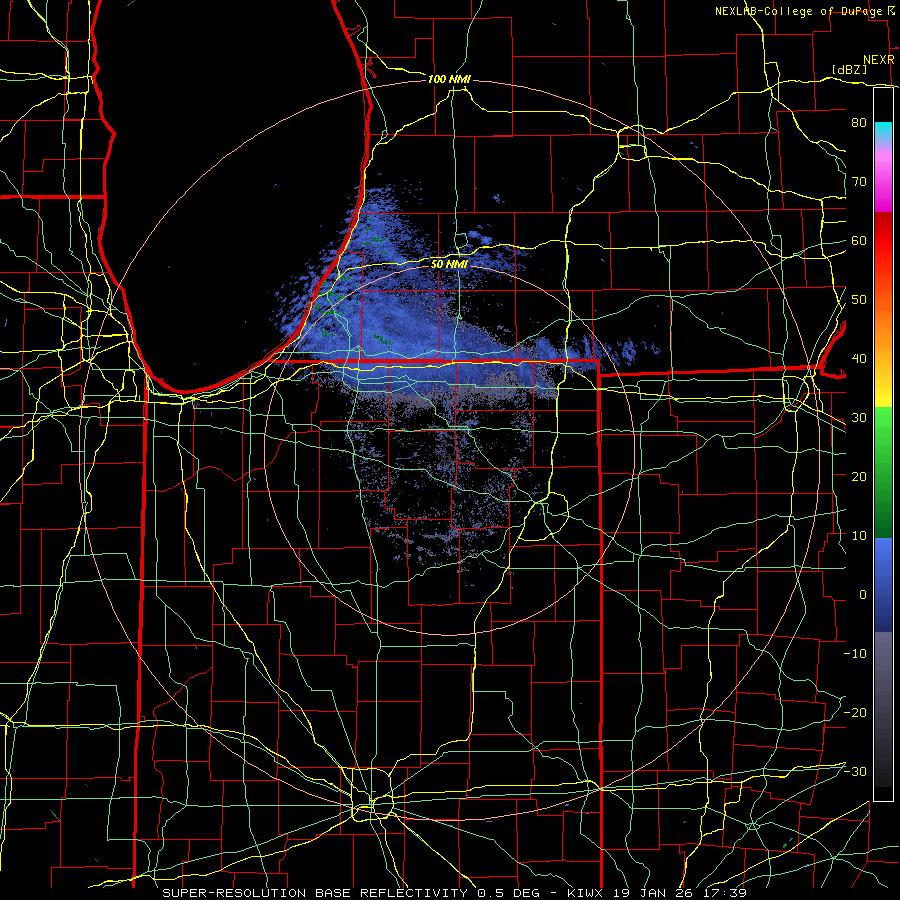This screenshot has width=900, height=900.
Task: Click the -30 value on the dBZ scale
Action: coord(855,771)
